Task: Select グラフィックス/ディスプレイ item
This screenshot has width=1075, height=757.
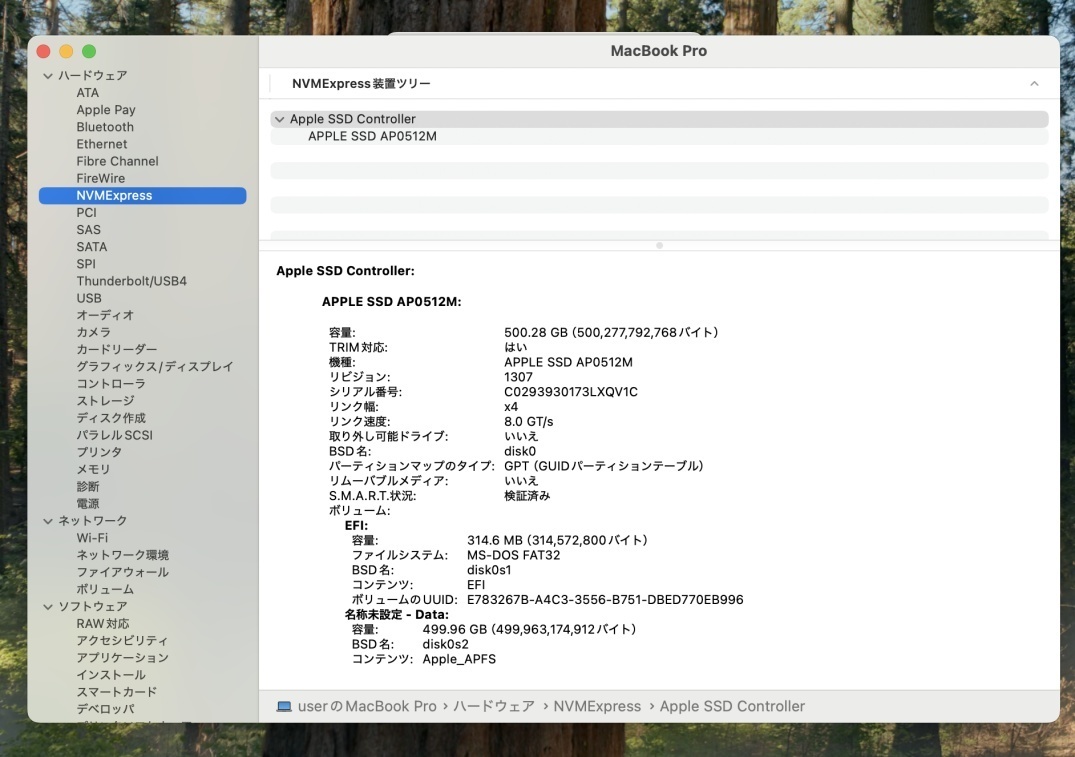Action: (155, 367)
